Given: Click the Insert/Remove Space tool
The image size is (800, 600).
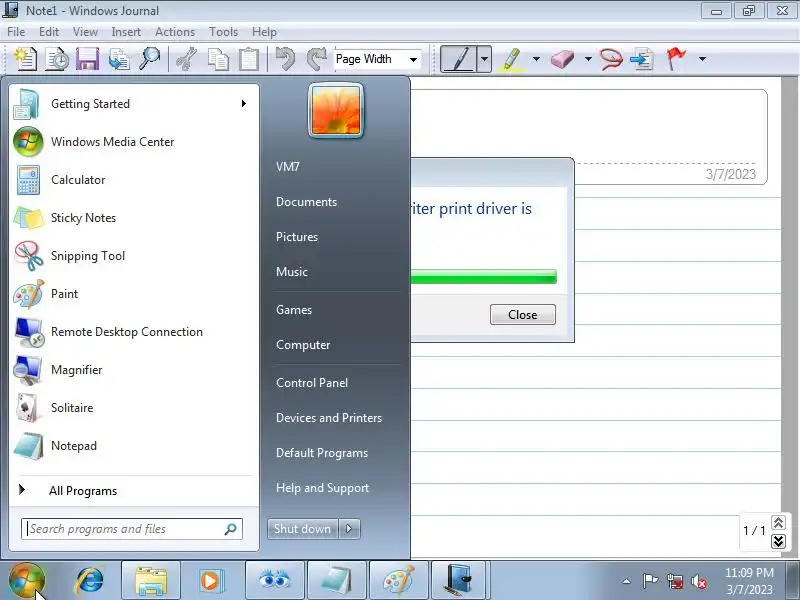Looking at the screenshot, I should click(x=642, y=59).
